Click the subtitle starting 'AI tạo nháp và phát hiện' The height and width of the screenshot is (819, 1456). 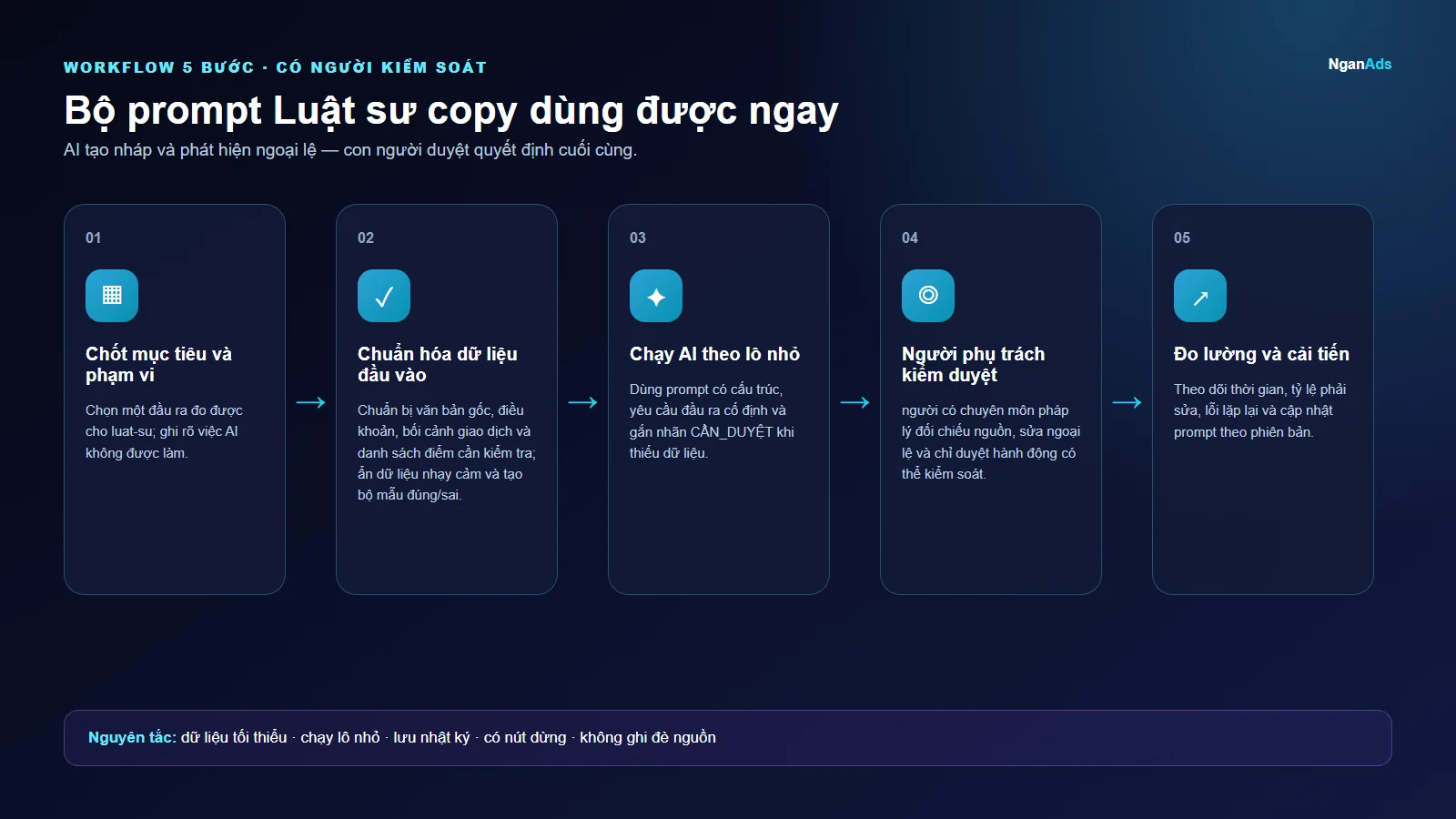(x=350, y=150)
